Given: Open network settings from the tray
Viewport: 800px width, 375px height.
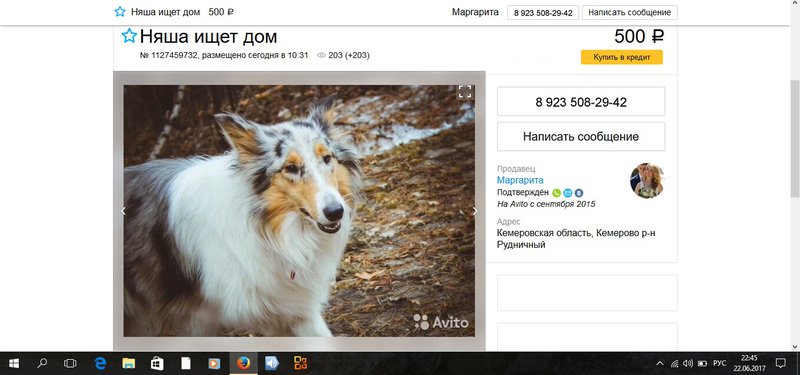Looking at the screenshot, I should [x=674, y=364].
